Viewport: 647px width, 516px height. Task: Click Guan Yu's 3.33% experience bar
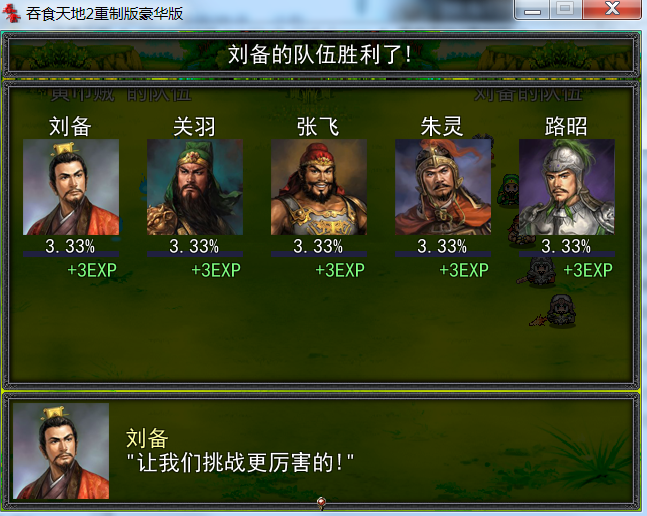coord(195,254)
